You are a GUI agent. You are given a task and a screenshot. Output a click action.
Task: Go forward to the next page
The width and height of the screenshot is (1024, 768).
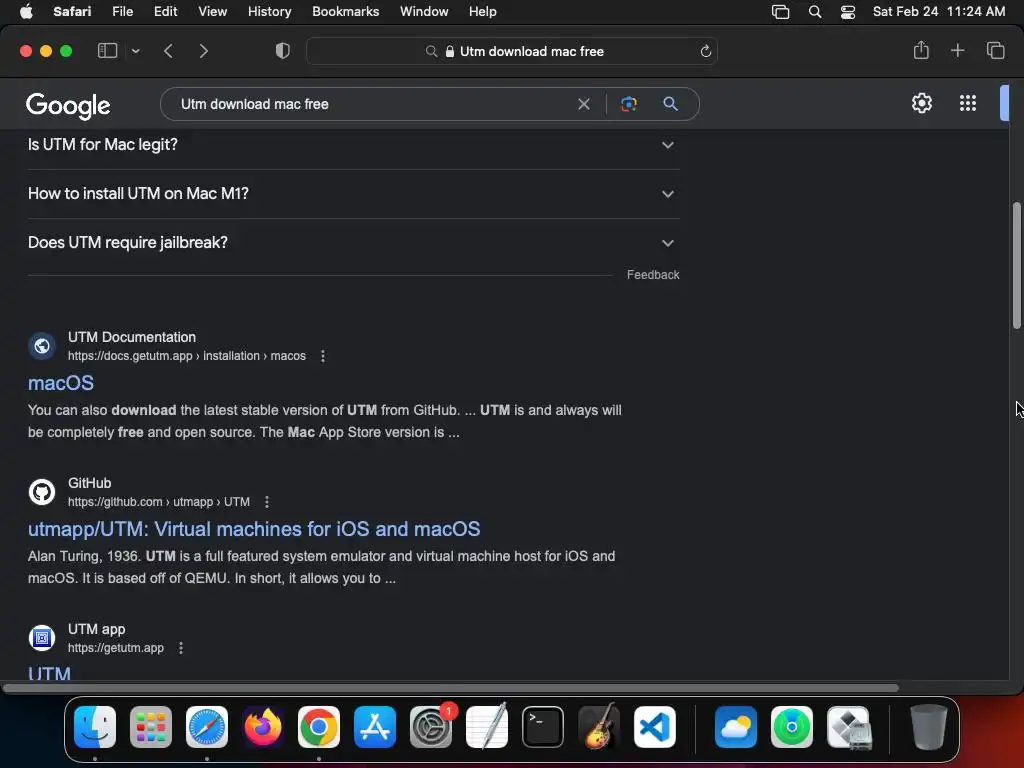pyautogui.click(x=204, y=51)
